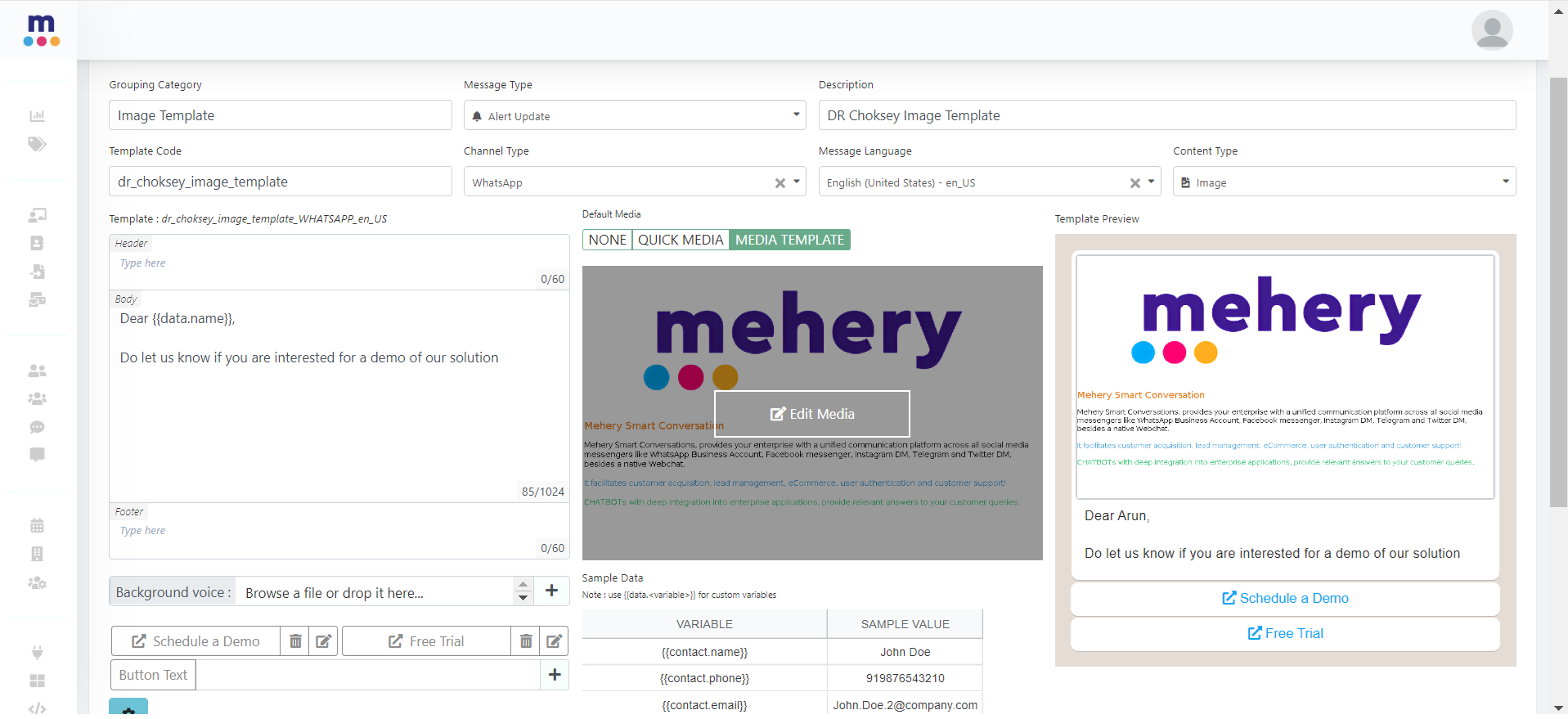Open the bar chart analytics sidebar icon

click(x=37, y=116)
